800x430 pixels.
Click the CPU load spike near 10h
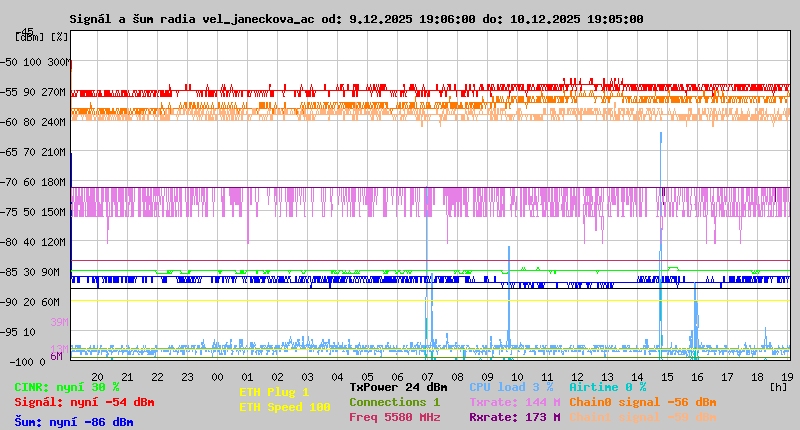[509, 296]
